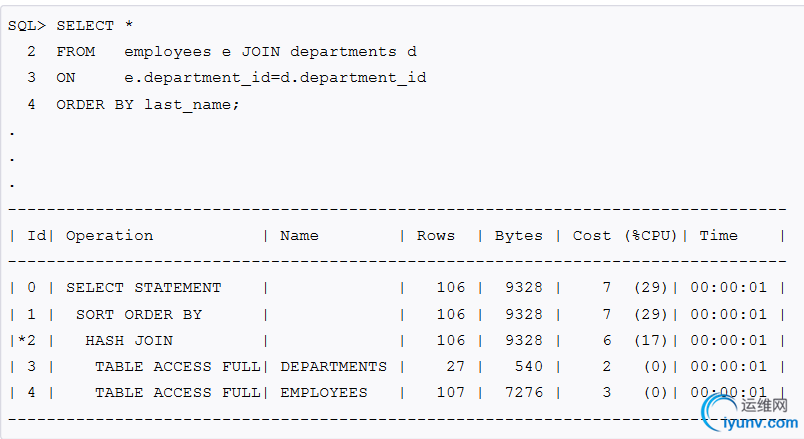Click the "Operation" column header
Image resolution: width=804 pixels, height=439 pixels.
coord(110,236)
